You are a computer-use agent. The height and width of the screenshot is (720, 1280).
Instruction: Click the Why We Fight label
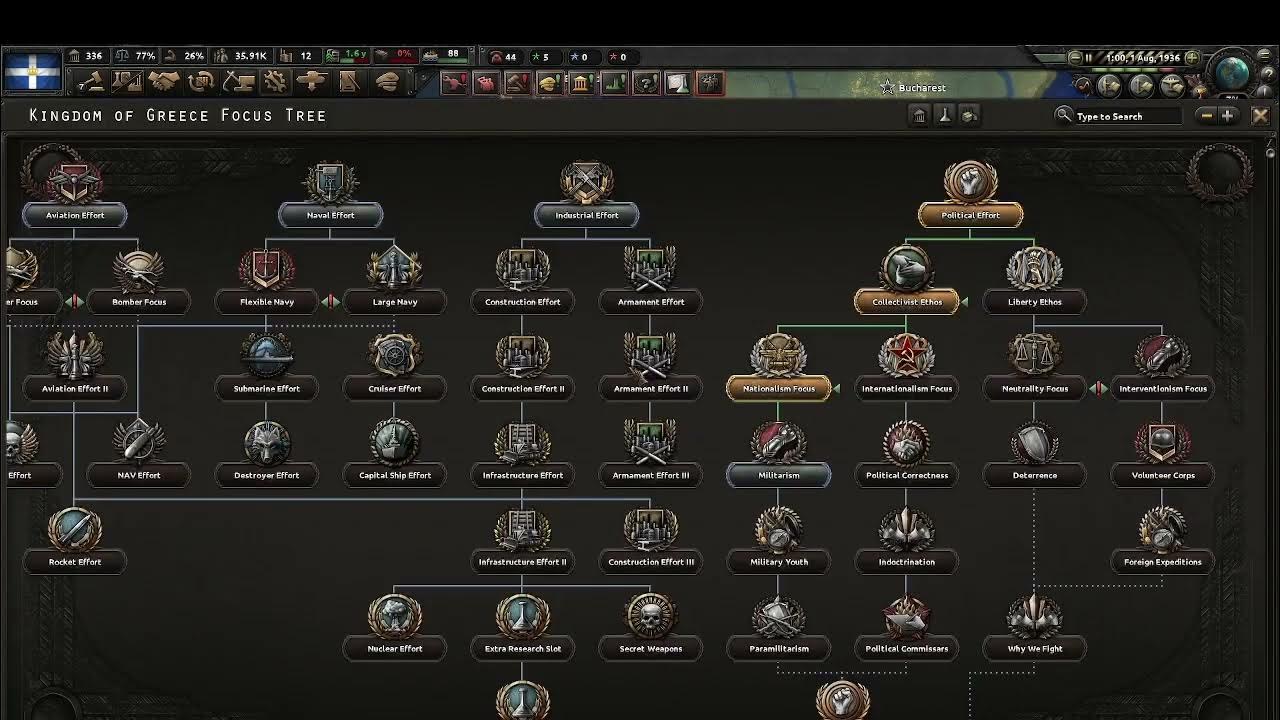[x=1034, y=649]
